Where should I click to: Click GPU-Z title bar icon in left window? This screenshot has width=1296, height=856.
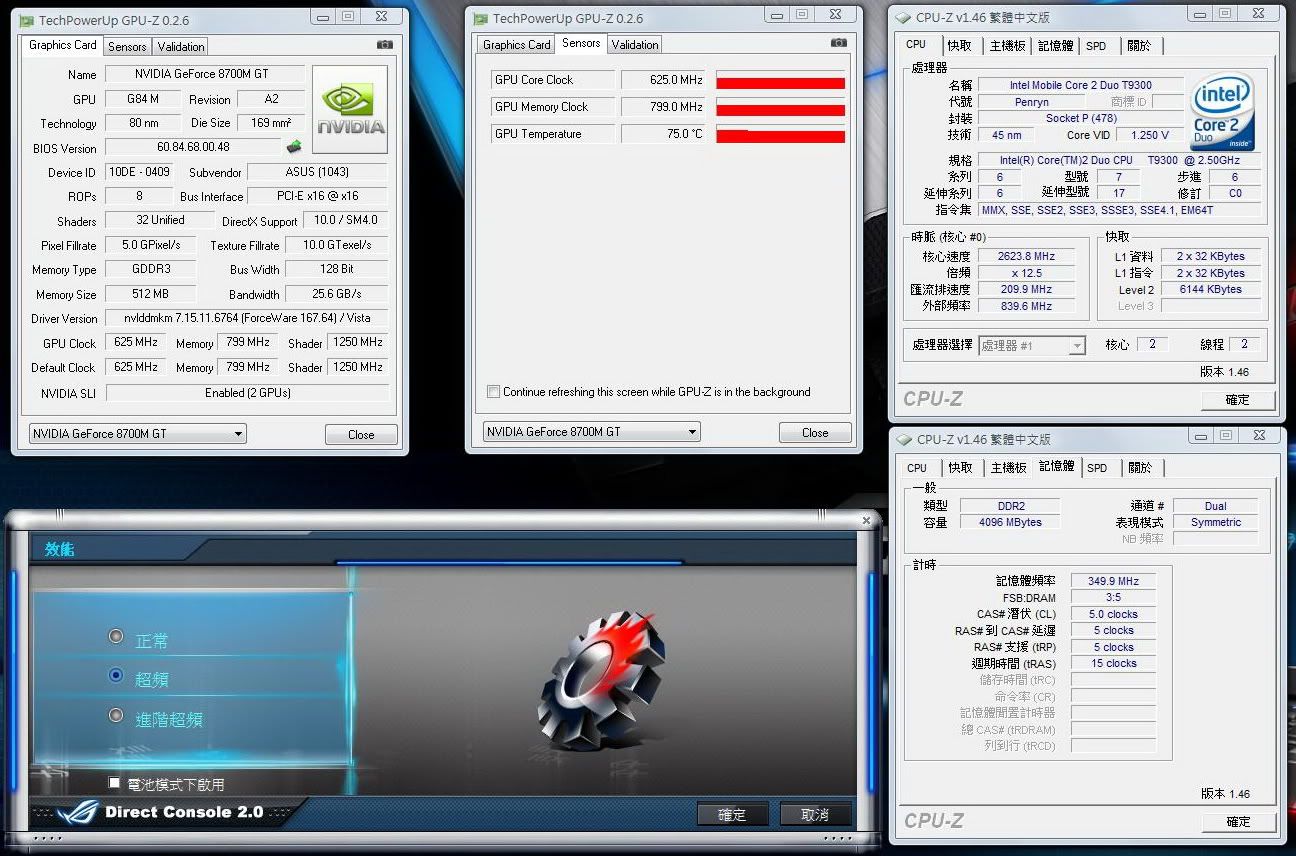pos(26,19)
